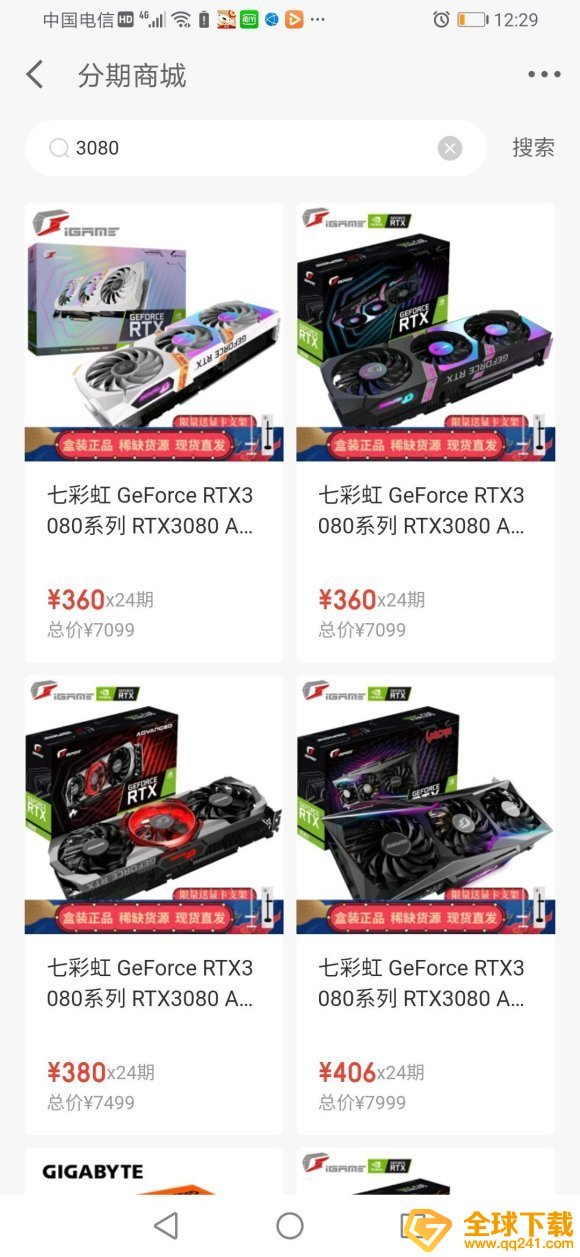Tap the alarm clock icon in the status bar
The image size is (580, 1257).
pyautogui.click(x=441, y=19)
